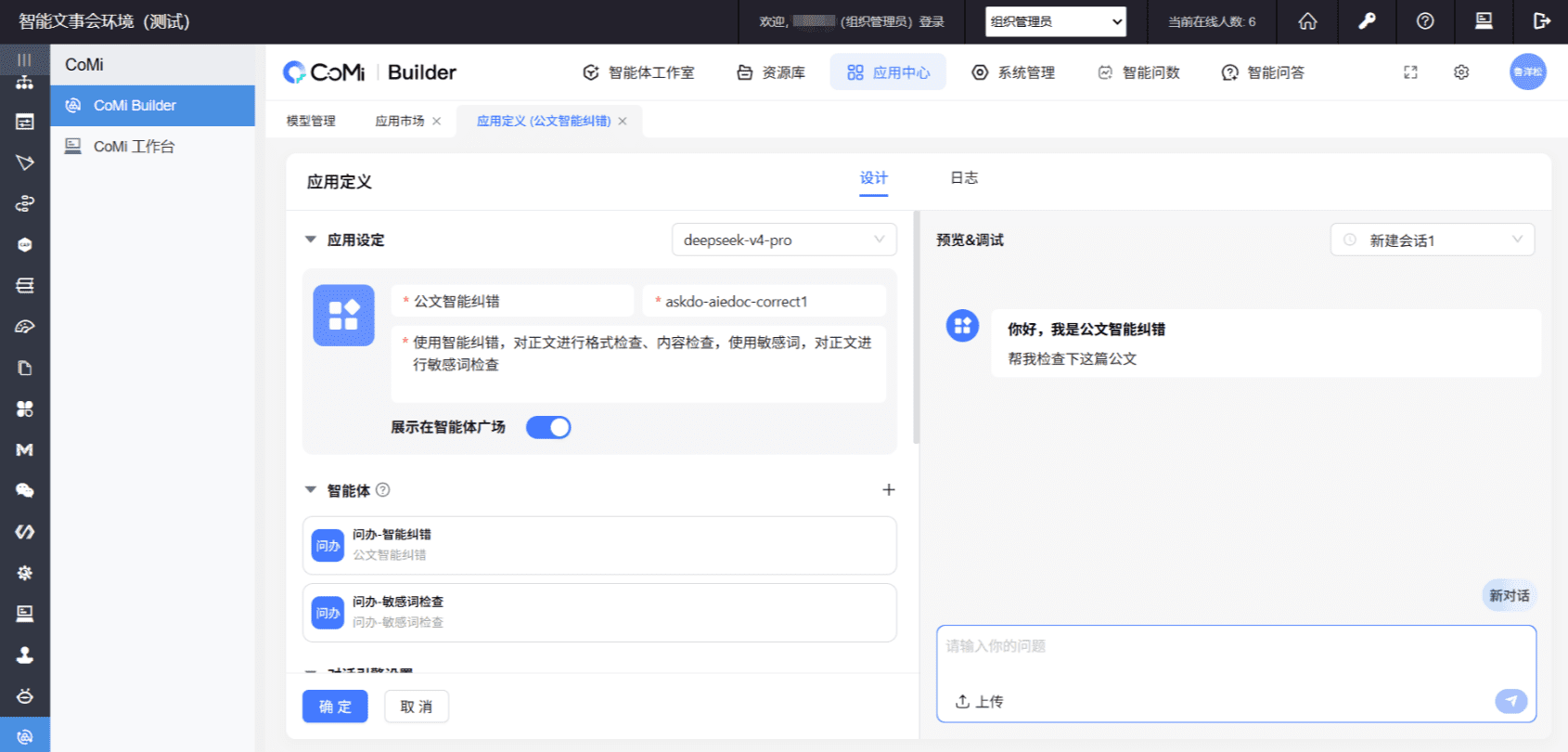Open the M letter sidebar icon
The image size is (1568, 752).
(24, 450)
